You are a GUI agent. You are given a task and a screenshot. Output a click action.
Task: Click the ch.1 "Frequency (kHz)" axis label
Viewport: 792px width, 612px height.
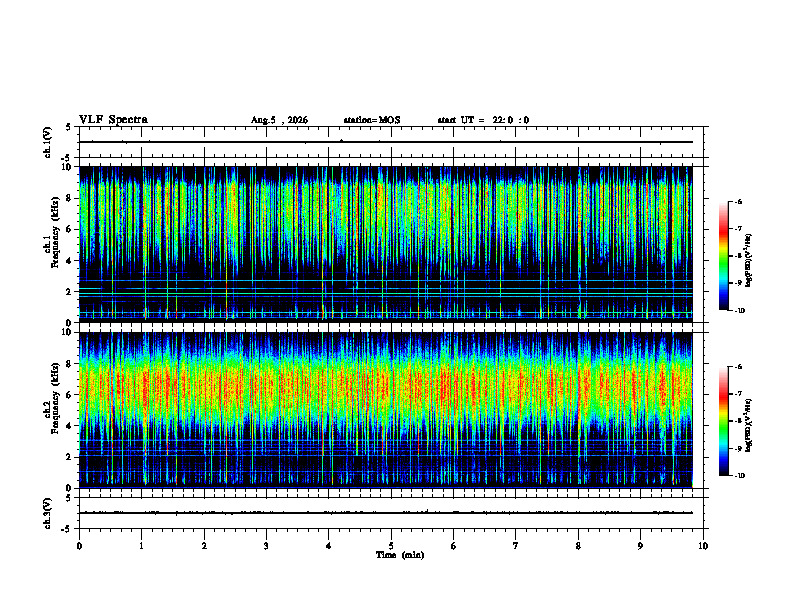[x=55, y=232]
